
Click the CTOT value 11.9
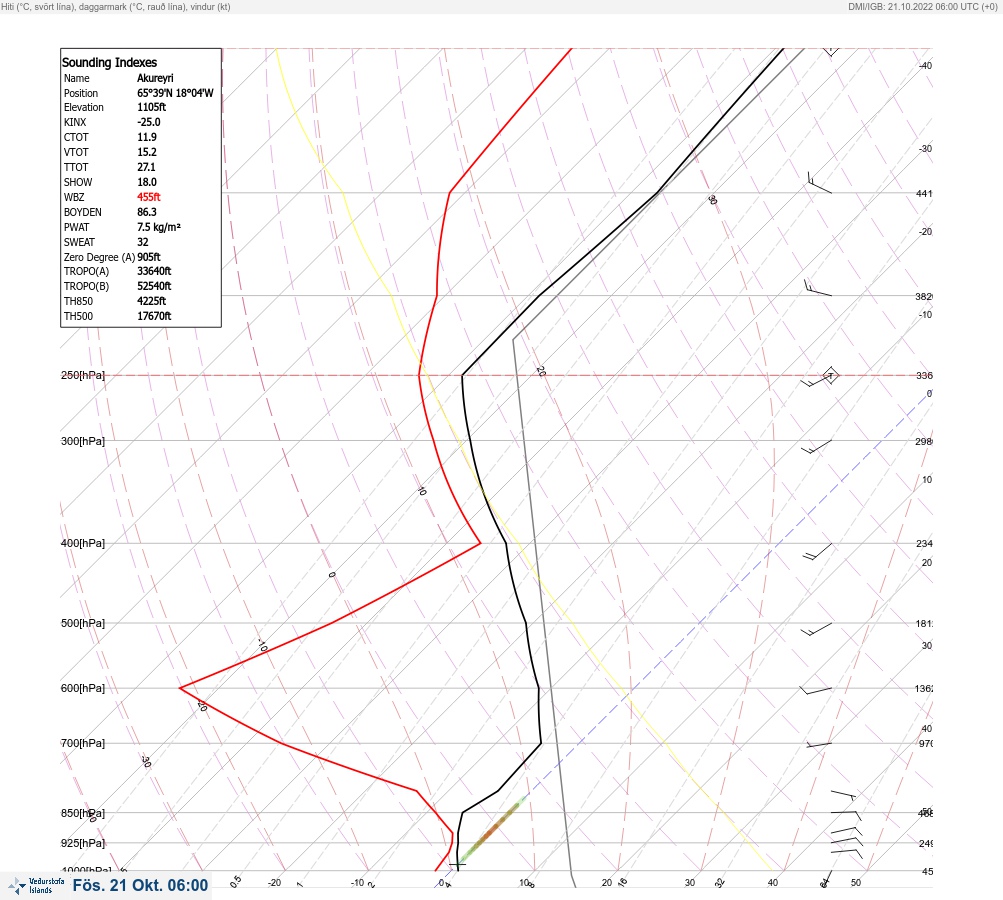point(147,137)
